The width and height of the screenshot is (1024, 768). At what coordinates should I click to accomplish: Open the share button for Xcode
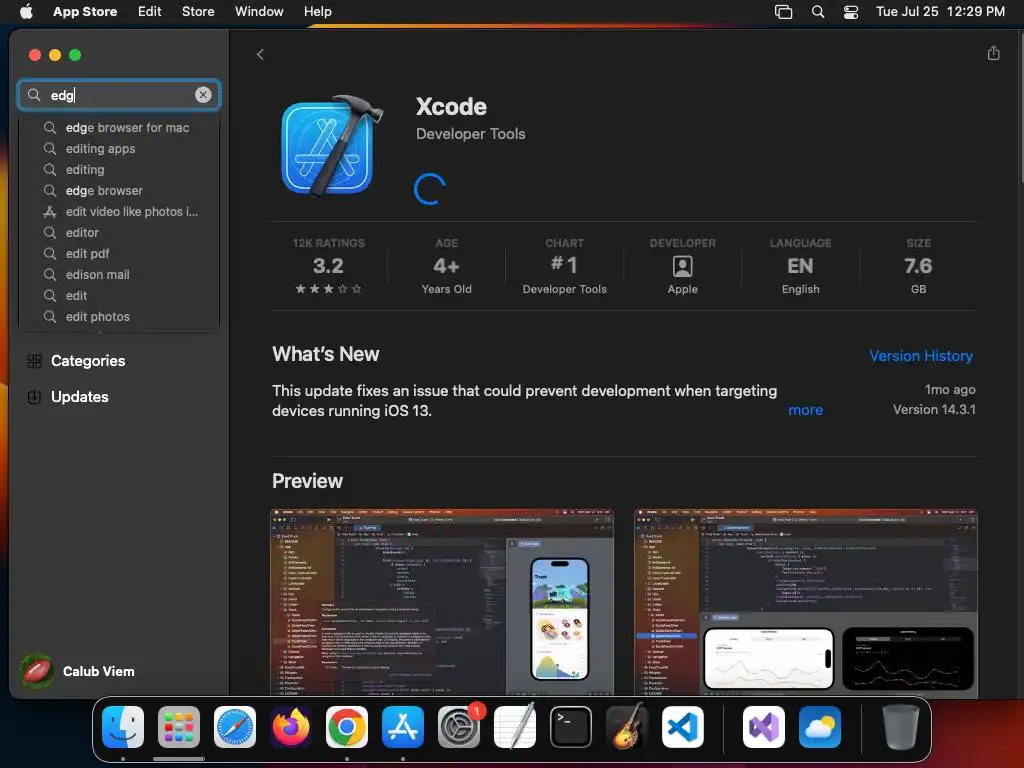tap(993, 53)
